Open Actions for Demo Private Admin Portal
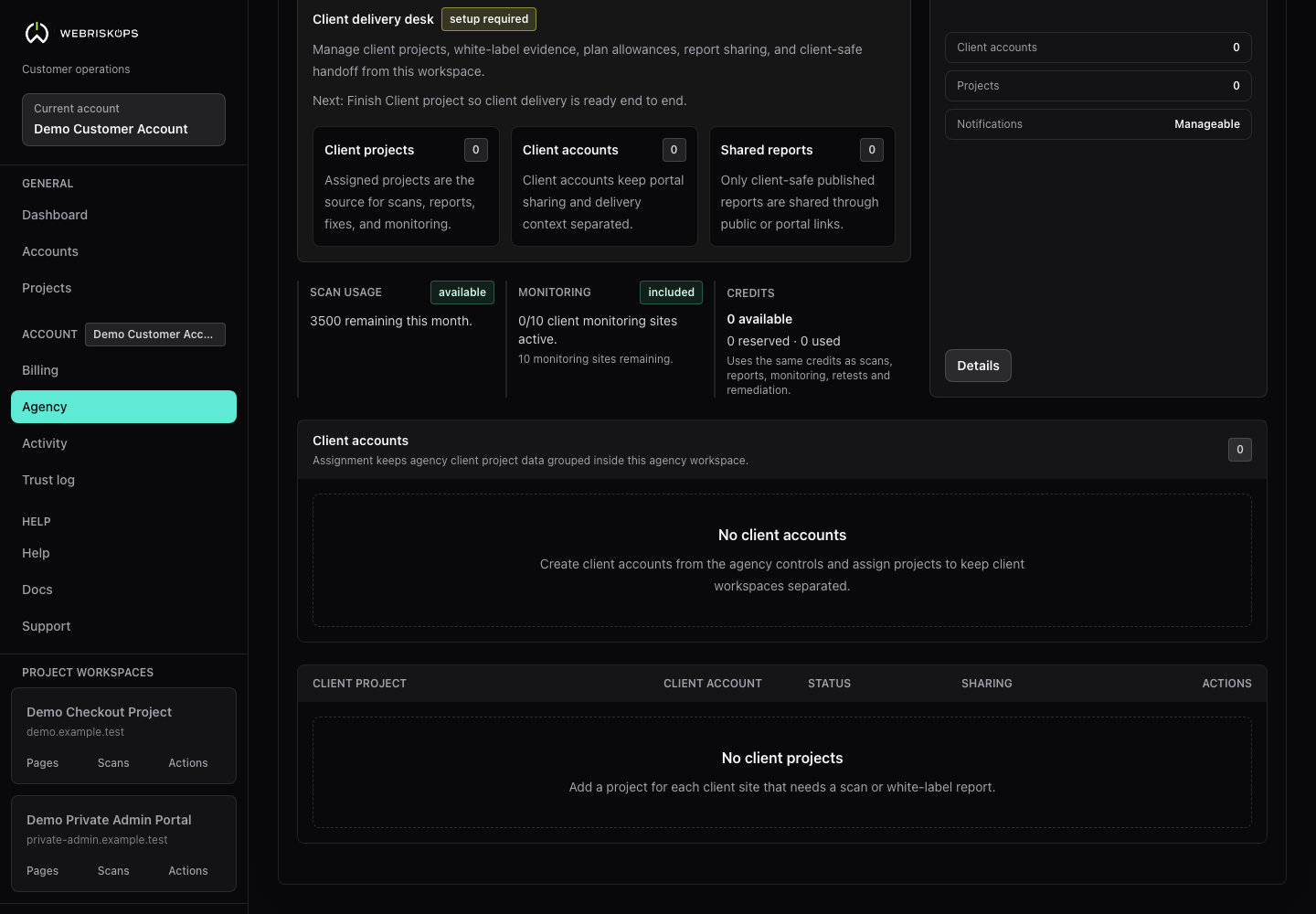Image resolution: width=1316 pixels, height=914 pixels. [x=188, y=871]
